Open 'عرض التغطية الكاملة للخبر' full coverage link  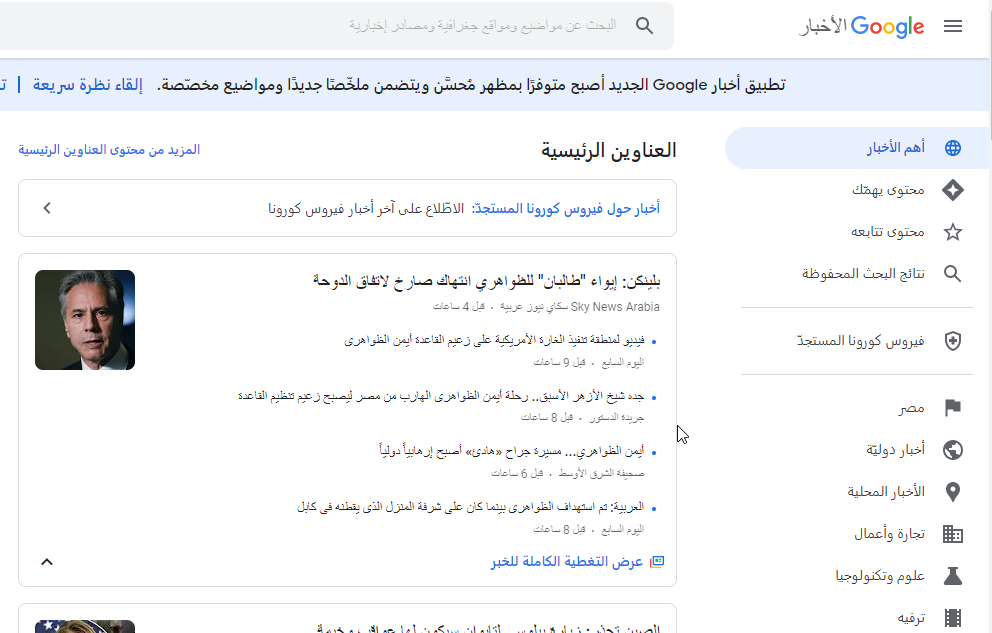point(567,562)
